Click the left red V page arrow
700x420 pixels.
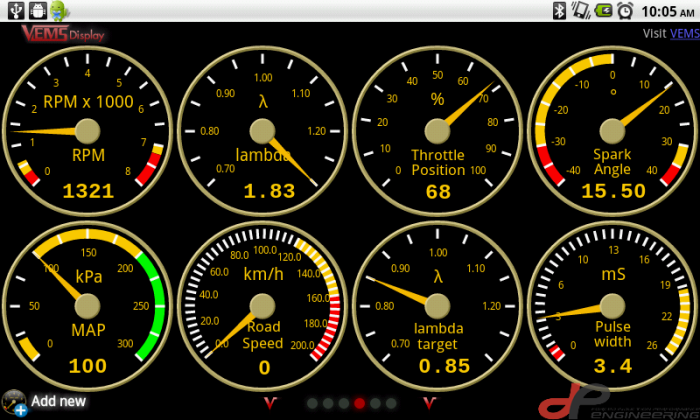[x=268, y=402]
